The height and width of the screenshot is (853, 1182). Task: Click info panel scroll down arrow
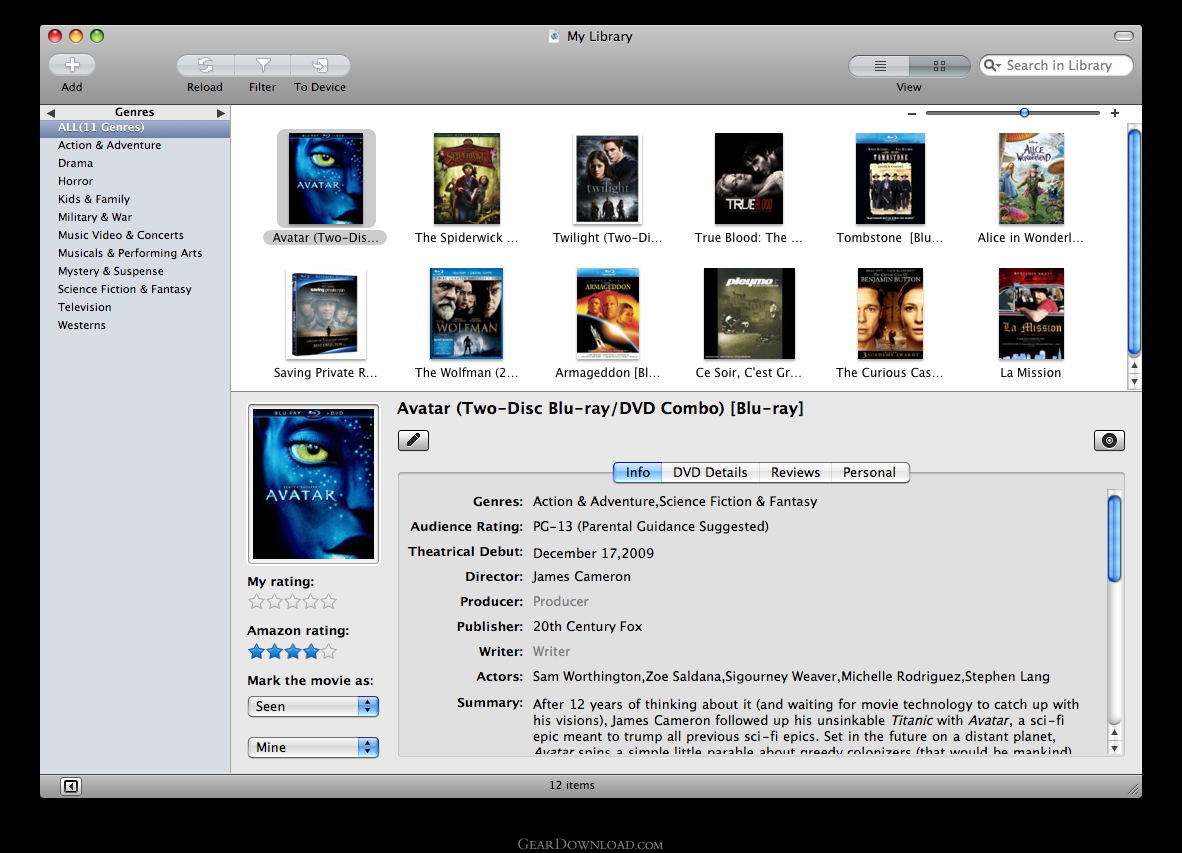click(1114, 748)
